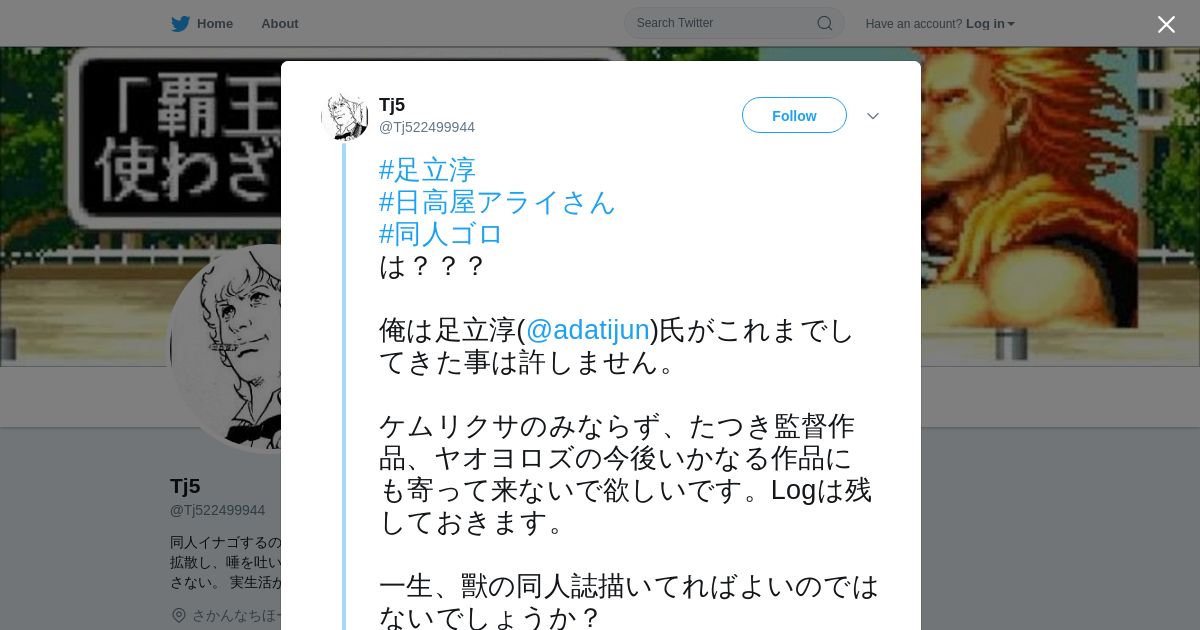This screenshot has width=1200, height=630.
Task: Focus the Search Twitter field
Action: [724, 23]
